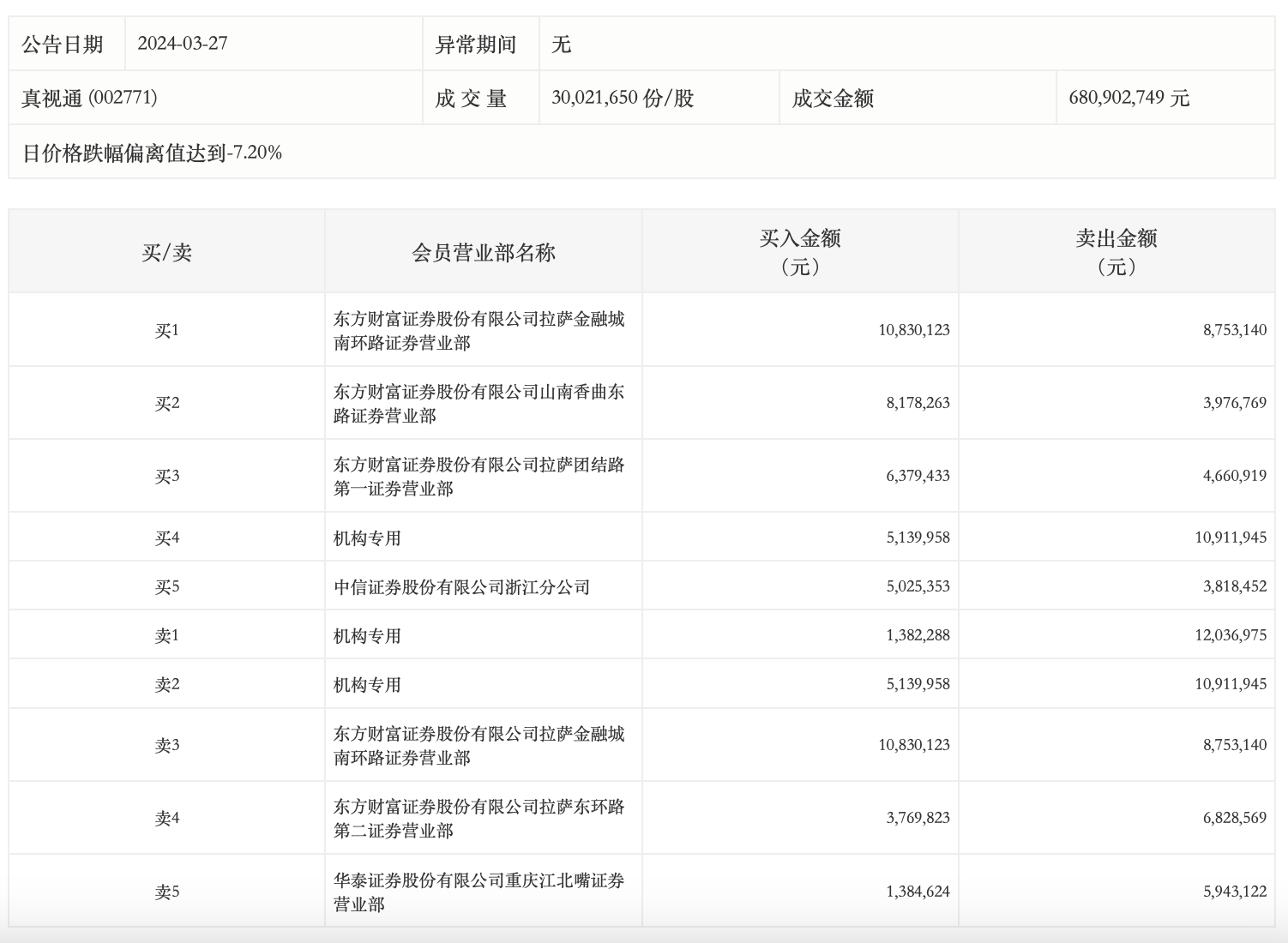This screenshot has height=943, width=1288.
Task: Click the 会员营业部名称 column header
Action: tap(483, 252)
